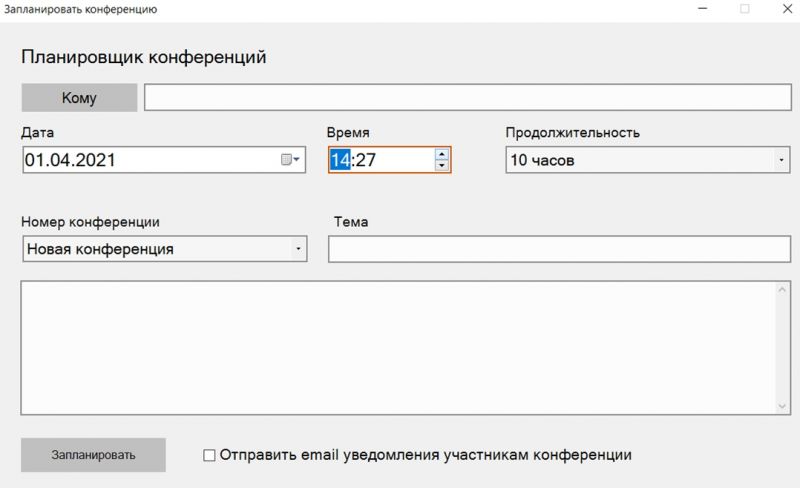800x488 pixels.
Task: Select the minutes value 27 in the Время field
Action: (366, 160)
